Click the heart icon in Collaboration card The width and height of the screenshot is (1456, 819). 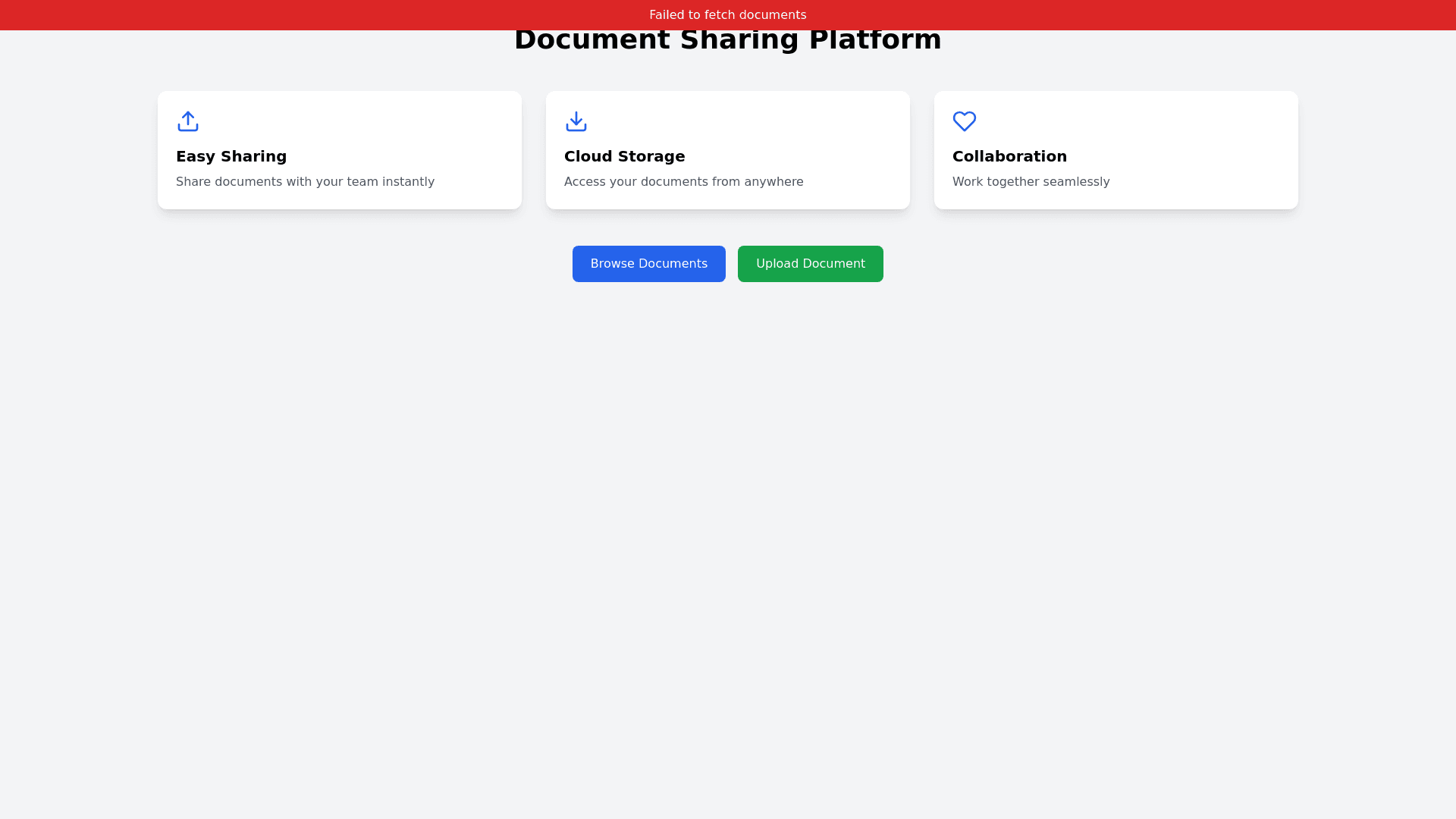click(x=965, y=121)
